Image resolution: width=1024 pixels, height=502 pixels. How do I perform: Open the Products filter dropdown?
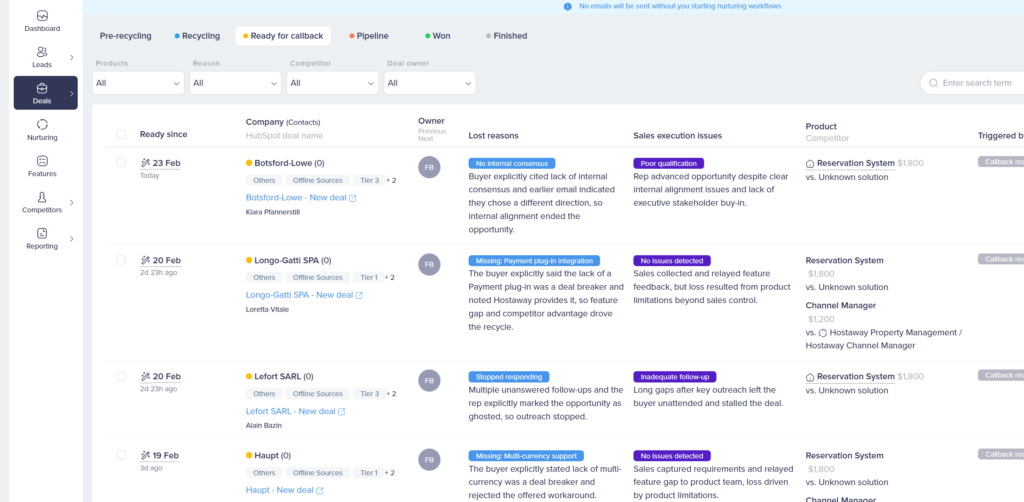[x=138, y=83]
